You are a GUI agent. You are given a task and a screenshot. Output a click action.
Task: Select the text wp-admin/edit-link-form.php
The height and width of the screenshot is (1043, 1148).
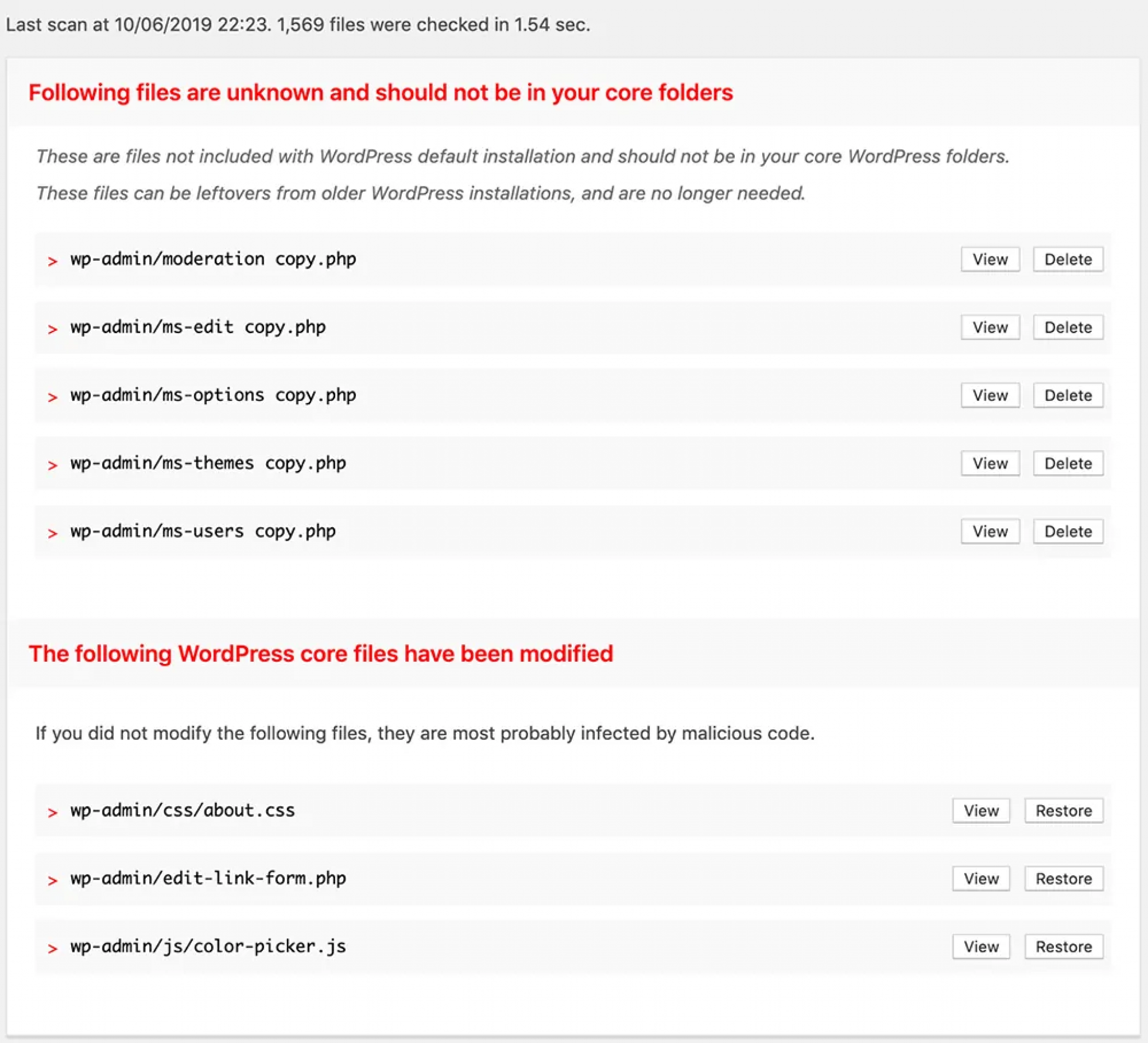208,878
